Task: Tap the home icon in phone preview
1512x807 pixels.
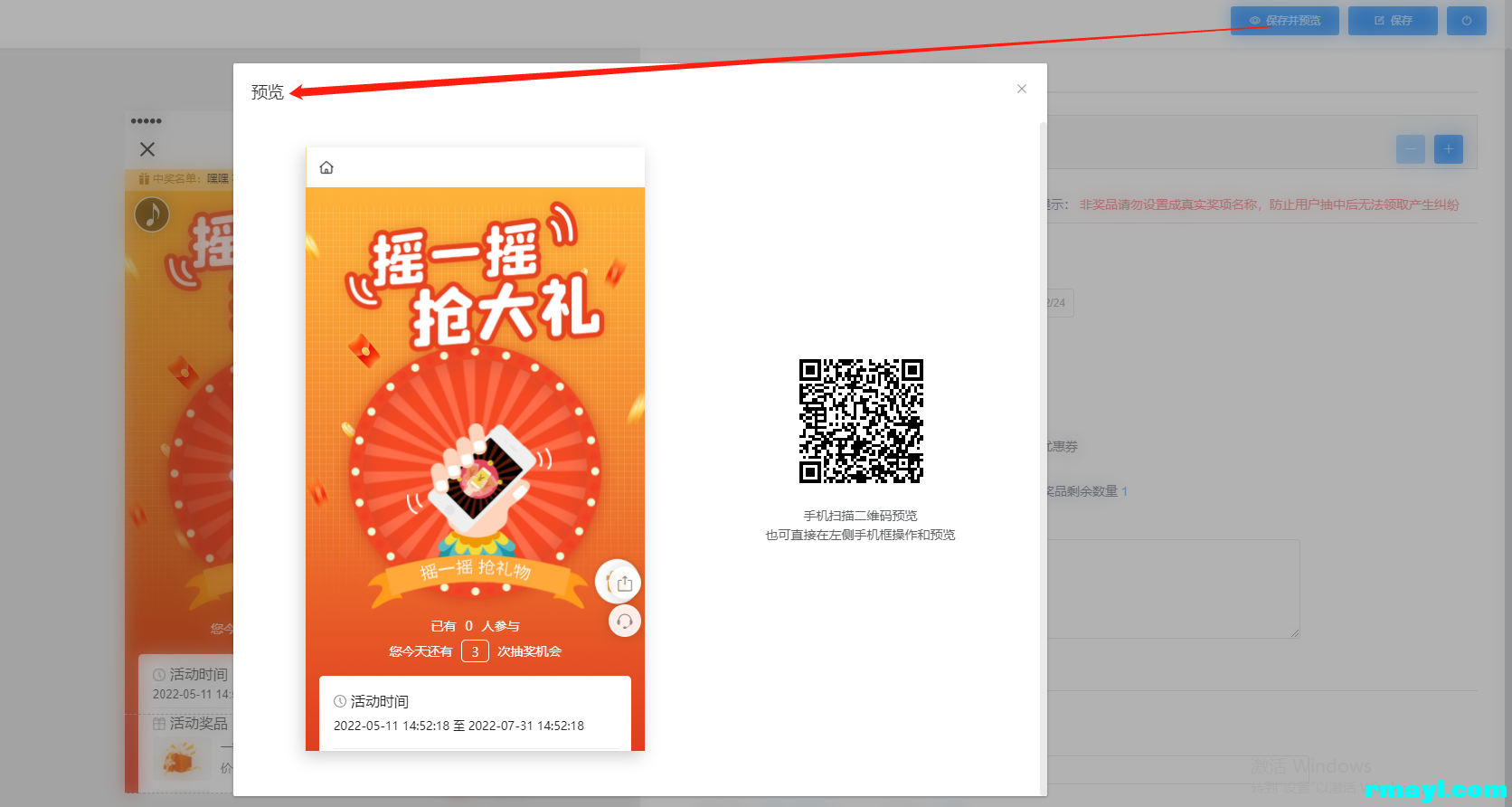Action: coord(326,167)
